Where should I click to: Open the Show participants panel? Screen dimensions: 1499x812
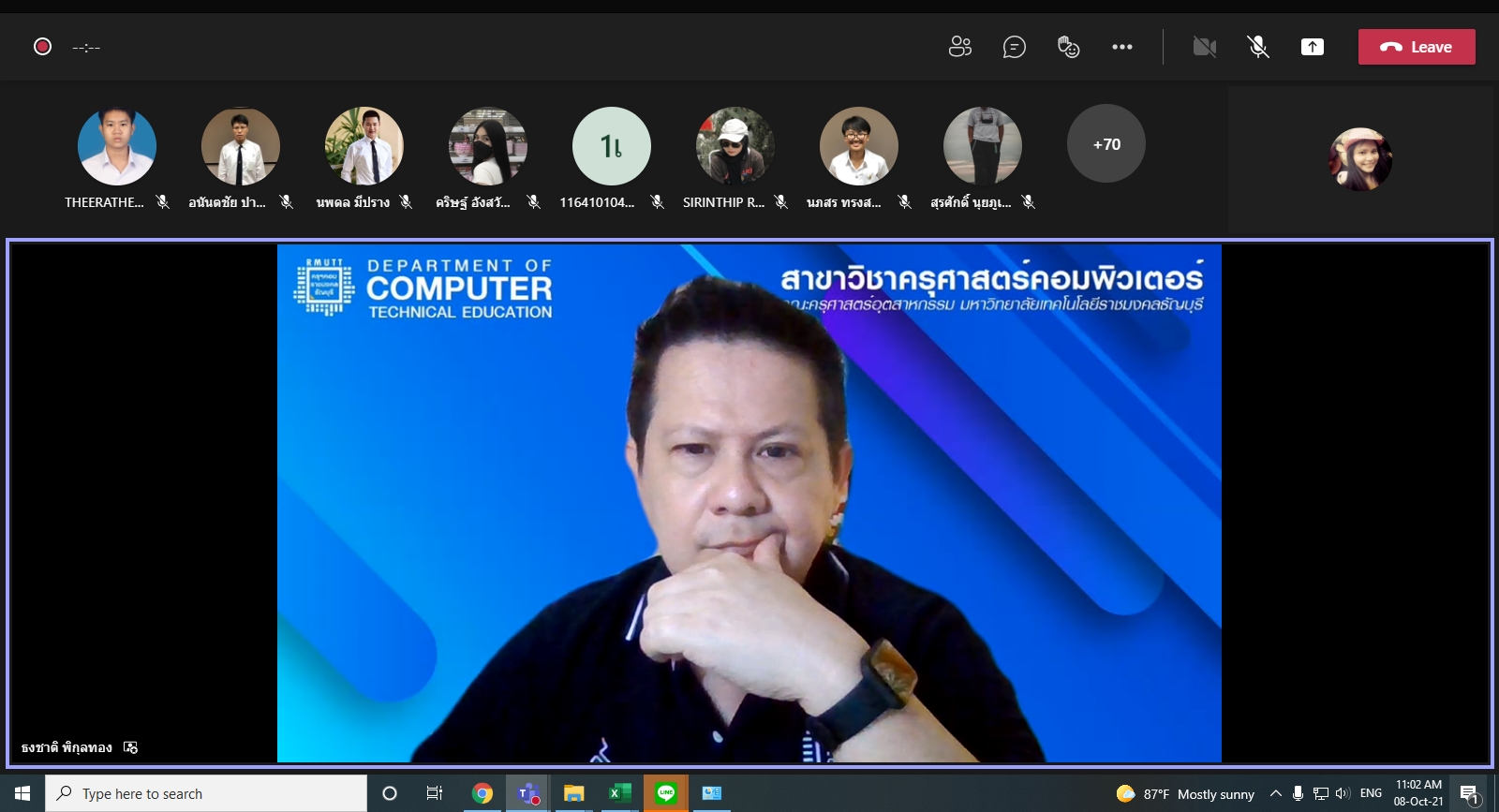tap(960, 47)
